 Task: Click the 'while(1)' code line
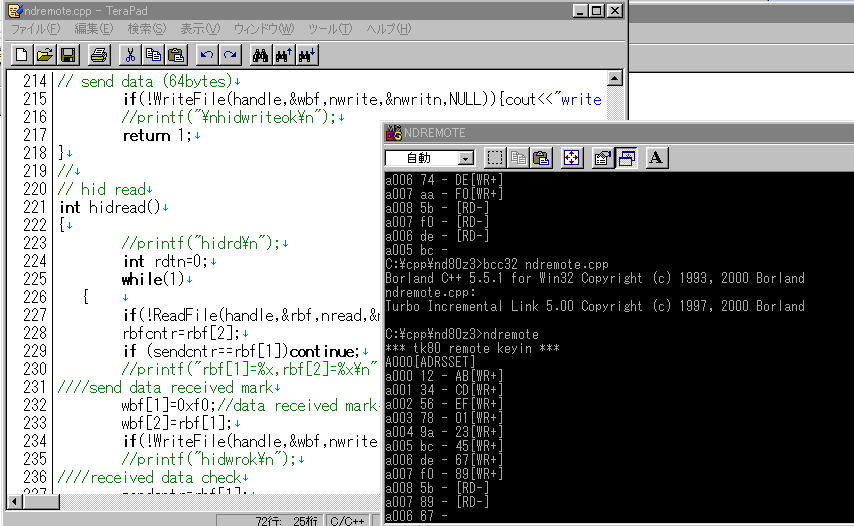coord(153,279)
